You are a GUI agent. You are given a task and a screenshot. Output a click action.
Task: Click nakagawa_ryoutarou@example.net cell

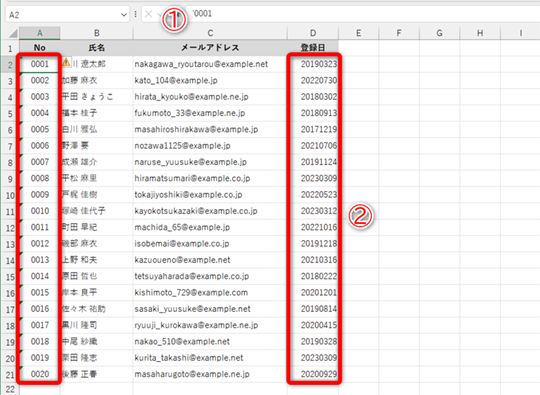click(x=210, y=64)
